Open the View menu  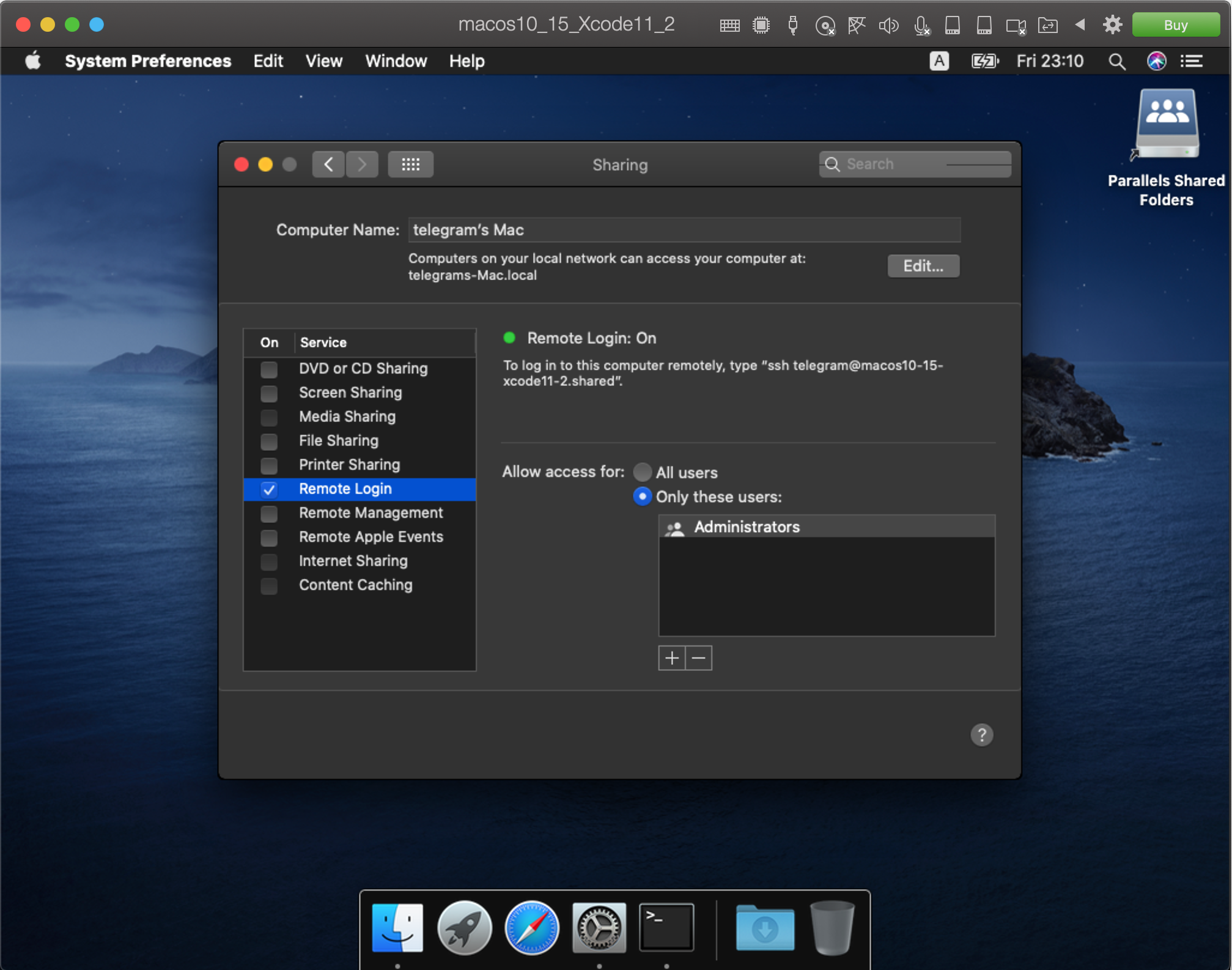click(x=323, y=61)
